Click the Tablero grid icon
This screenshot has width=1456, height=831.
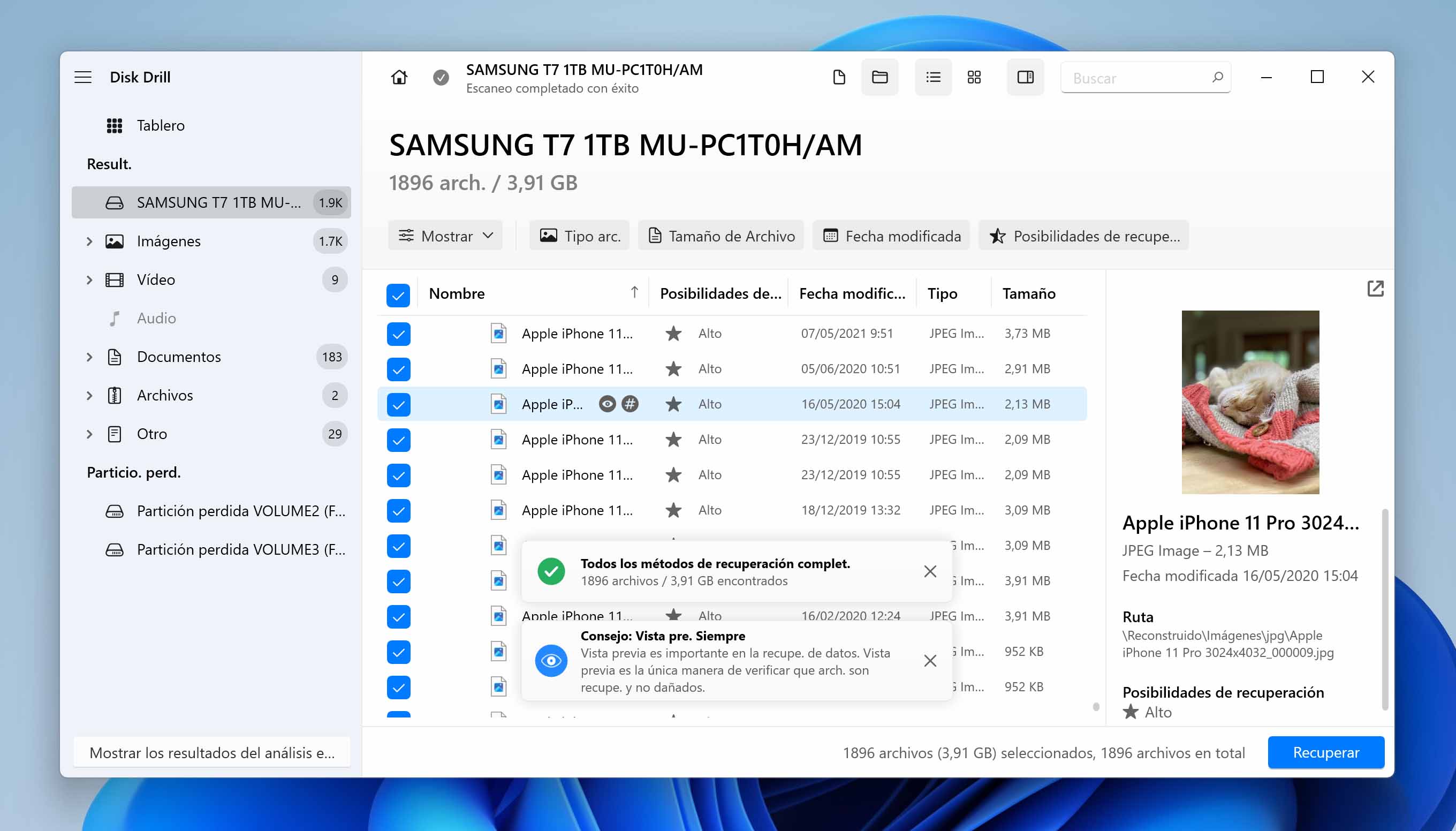point(114,126)
